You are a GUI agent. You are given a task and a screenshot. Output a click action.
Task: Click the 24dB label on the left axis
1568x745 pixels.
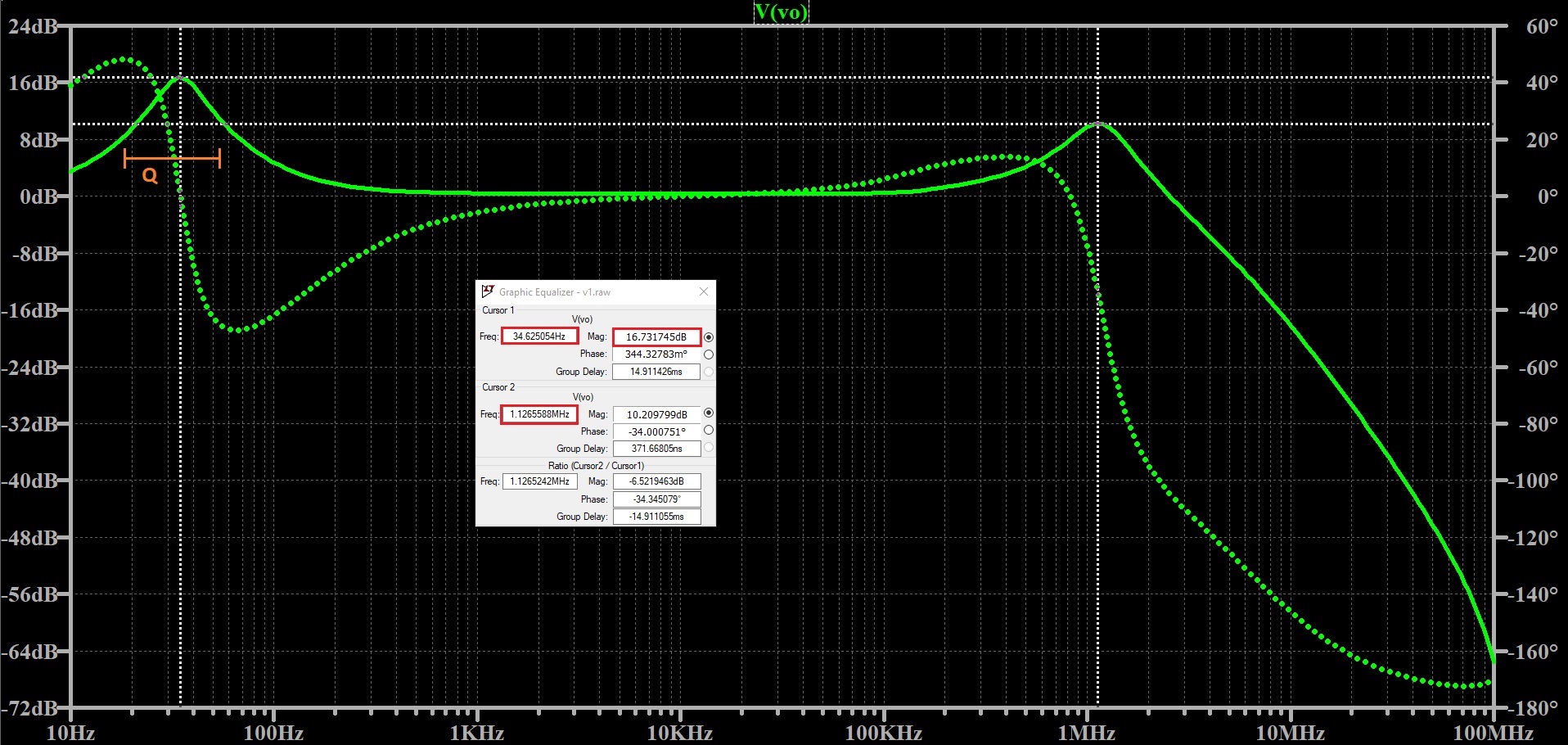(x=33, y=26)
